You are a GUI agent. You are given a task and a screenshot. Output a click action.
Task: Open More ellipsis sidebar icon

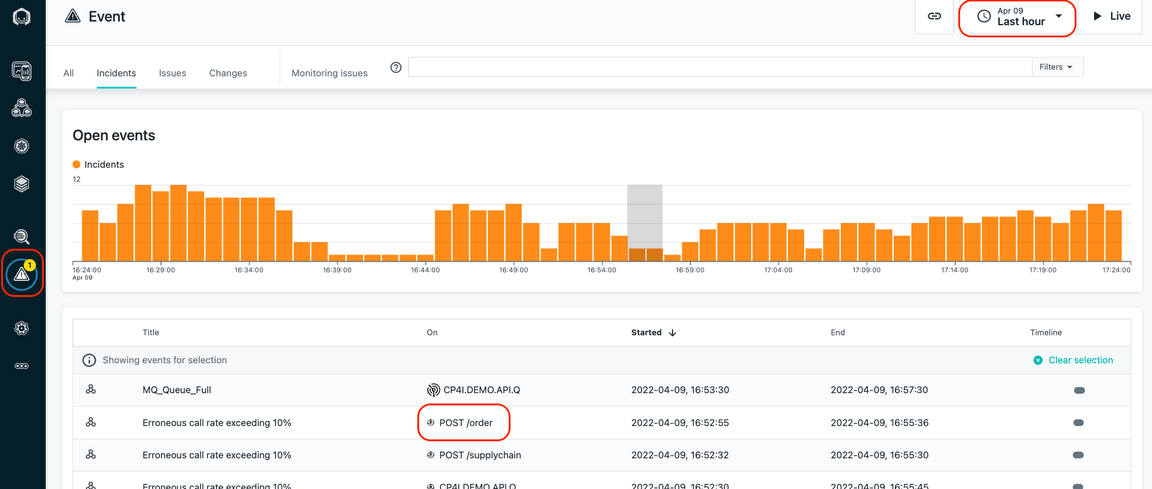22,366
